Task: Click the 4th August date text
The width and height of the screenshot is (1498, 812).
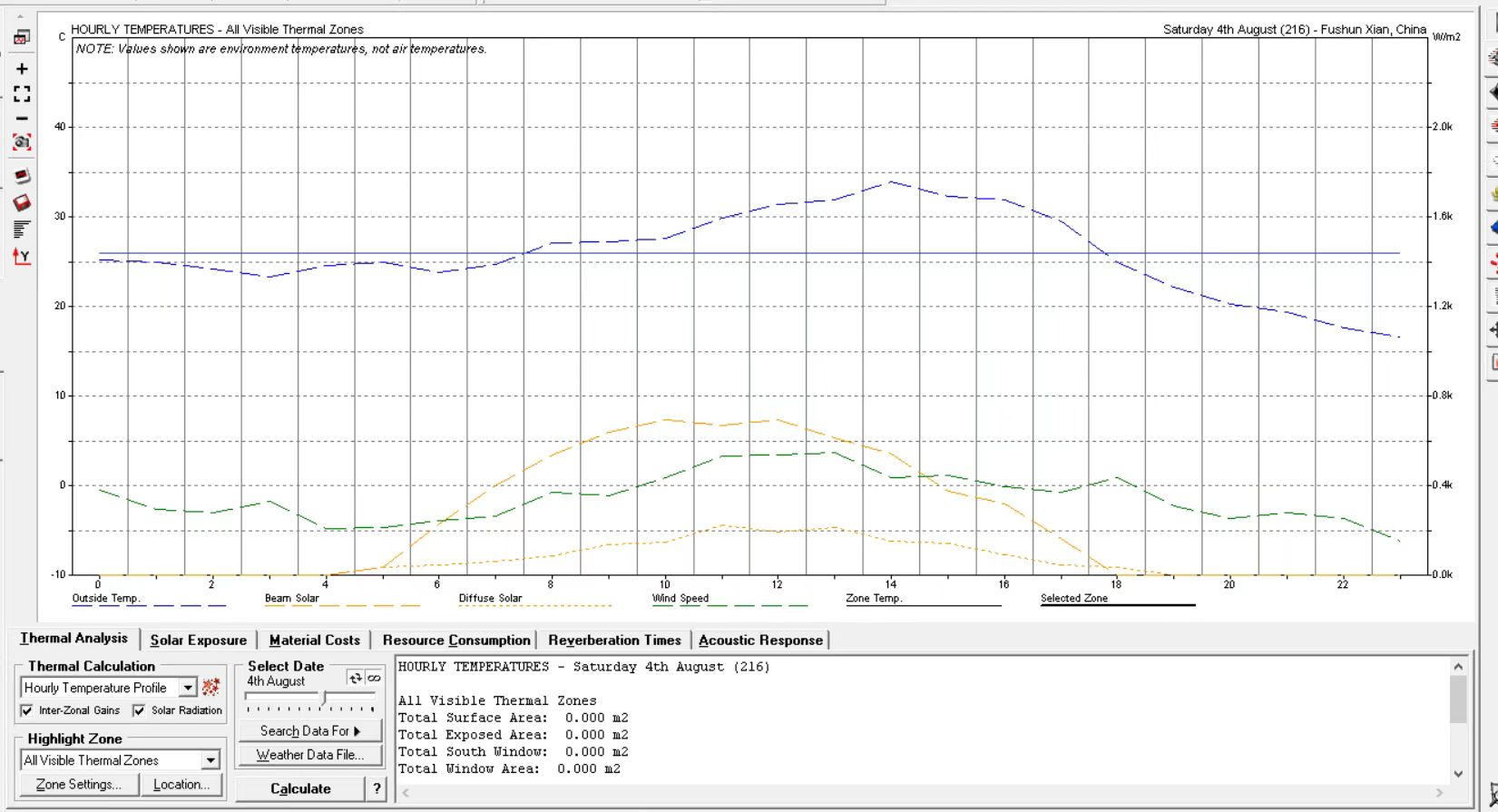Action: 276,681
